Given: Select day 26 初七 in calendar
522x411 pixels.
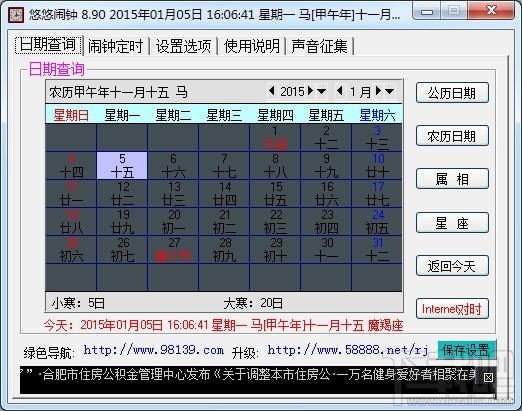Looking at the screenshot, I should pyautogui.click(x=122, y=249).
